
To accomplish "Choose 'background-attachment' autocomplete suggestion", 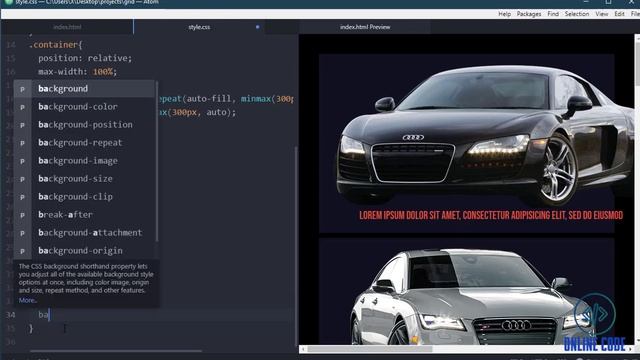I will click(x=84, y=232).
